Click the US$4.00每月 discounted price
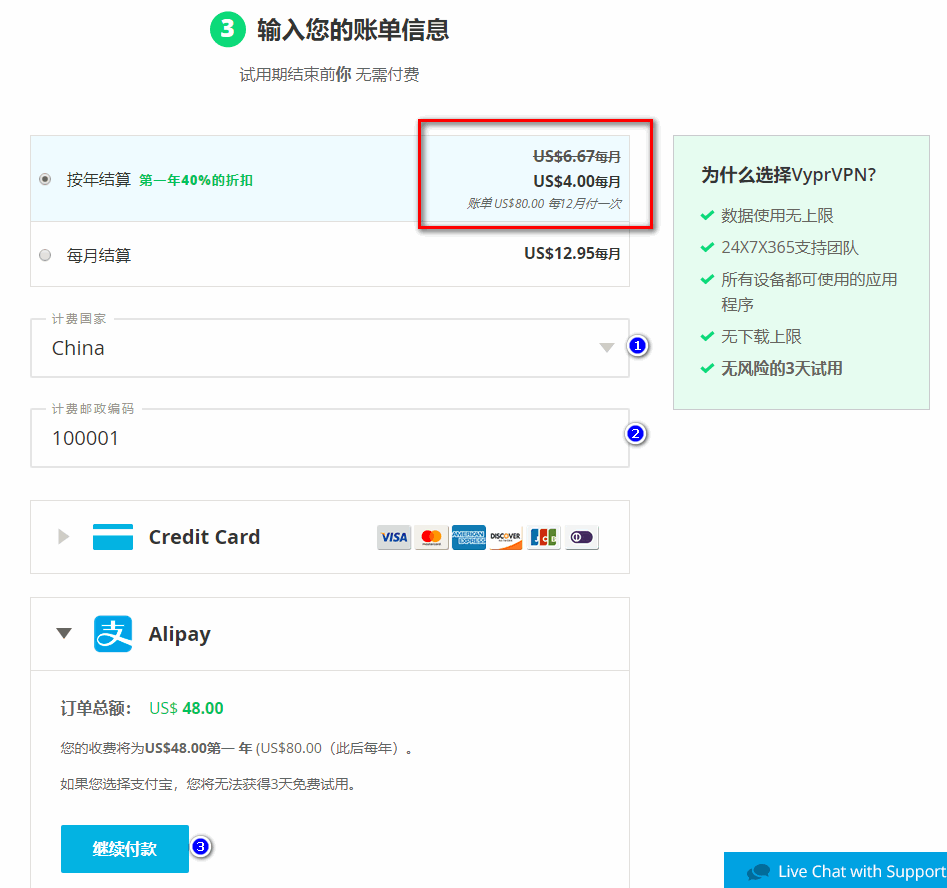Screen dimensions: 947x888 pyautogui.click(x=577, y=181)
